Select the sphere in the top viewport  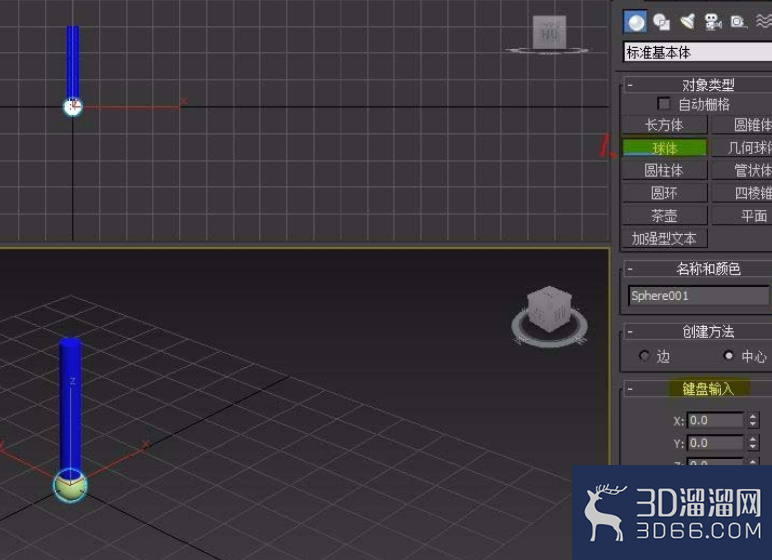point(72,107)
